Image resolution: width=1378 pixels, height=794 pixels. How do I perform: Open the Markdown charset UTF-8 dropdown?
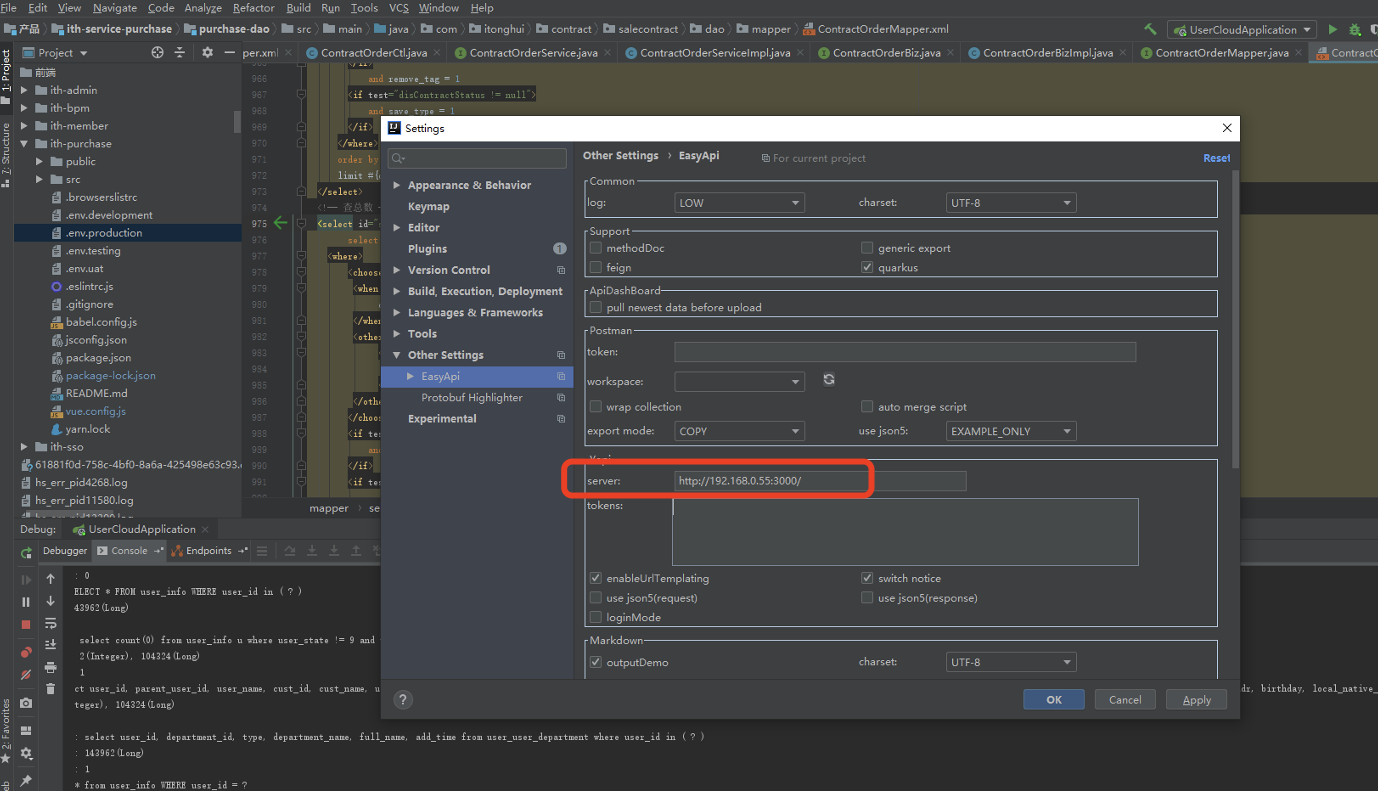[1011, 662]
